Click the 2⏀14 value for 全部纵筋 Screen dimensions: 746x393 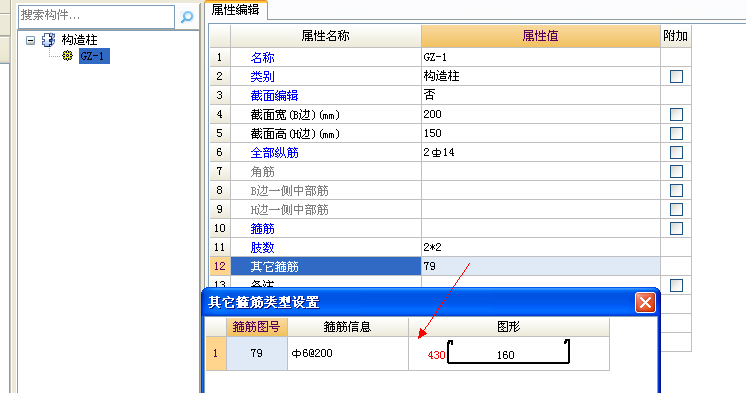[439, 152]
